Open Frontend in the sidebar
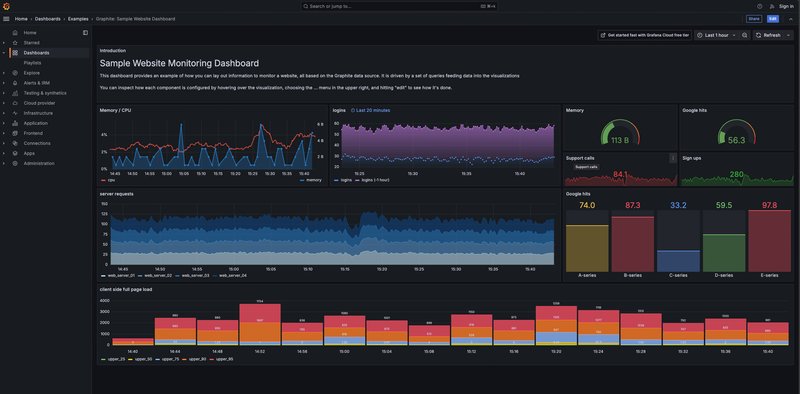This screenshot has height=394, width=800. [33, 133]
